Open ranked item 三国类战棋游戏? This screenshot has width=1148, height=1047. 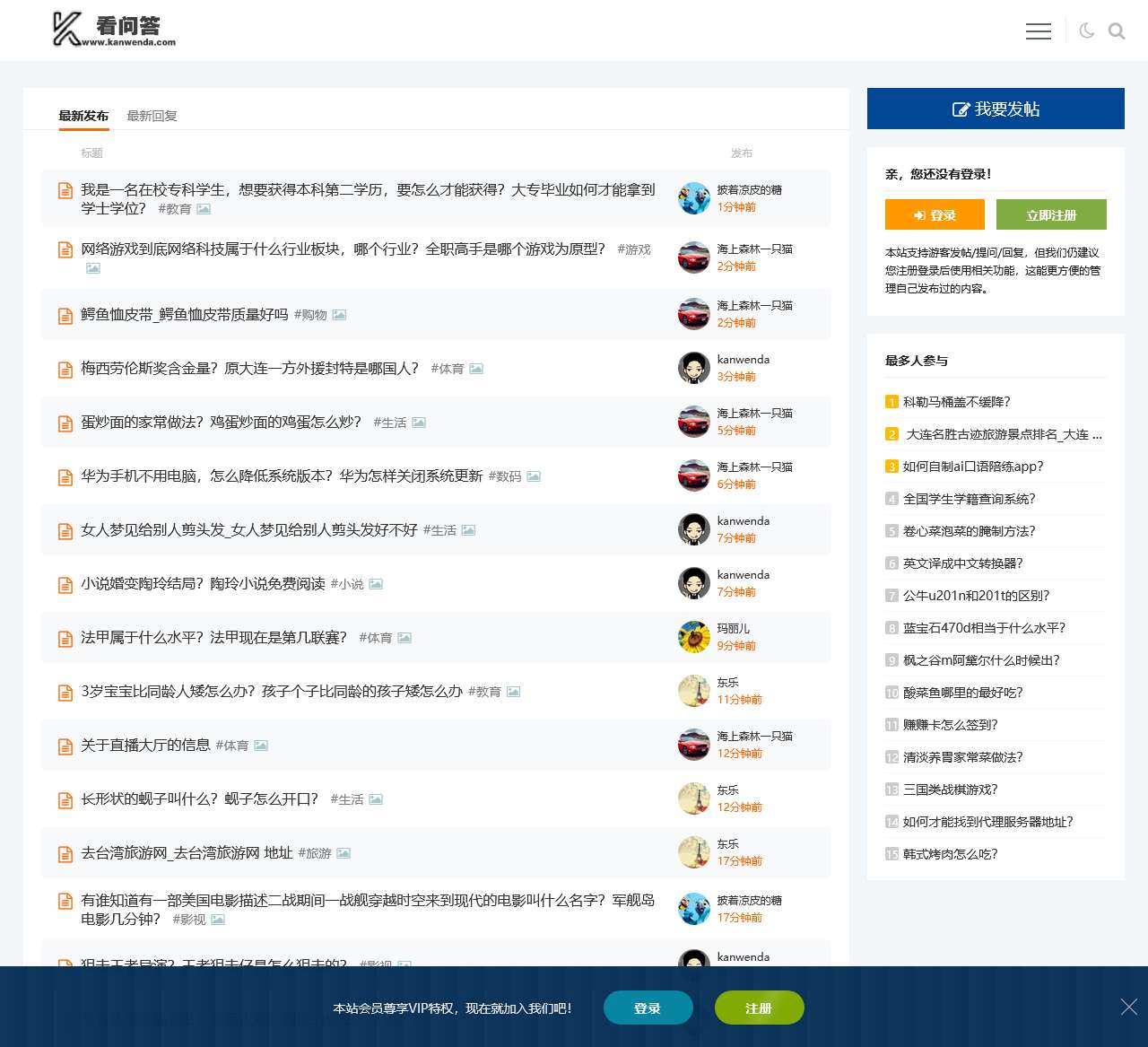click(951, 790)
